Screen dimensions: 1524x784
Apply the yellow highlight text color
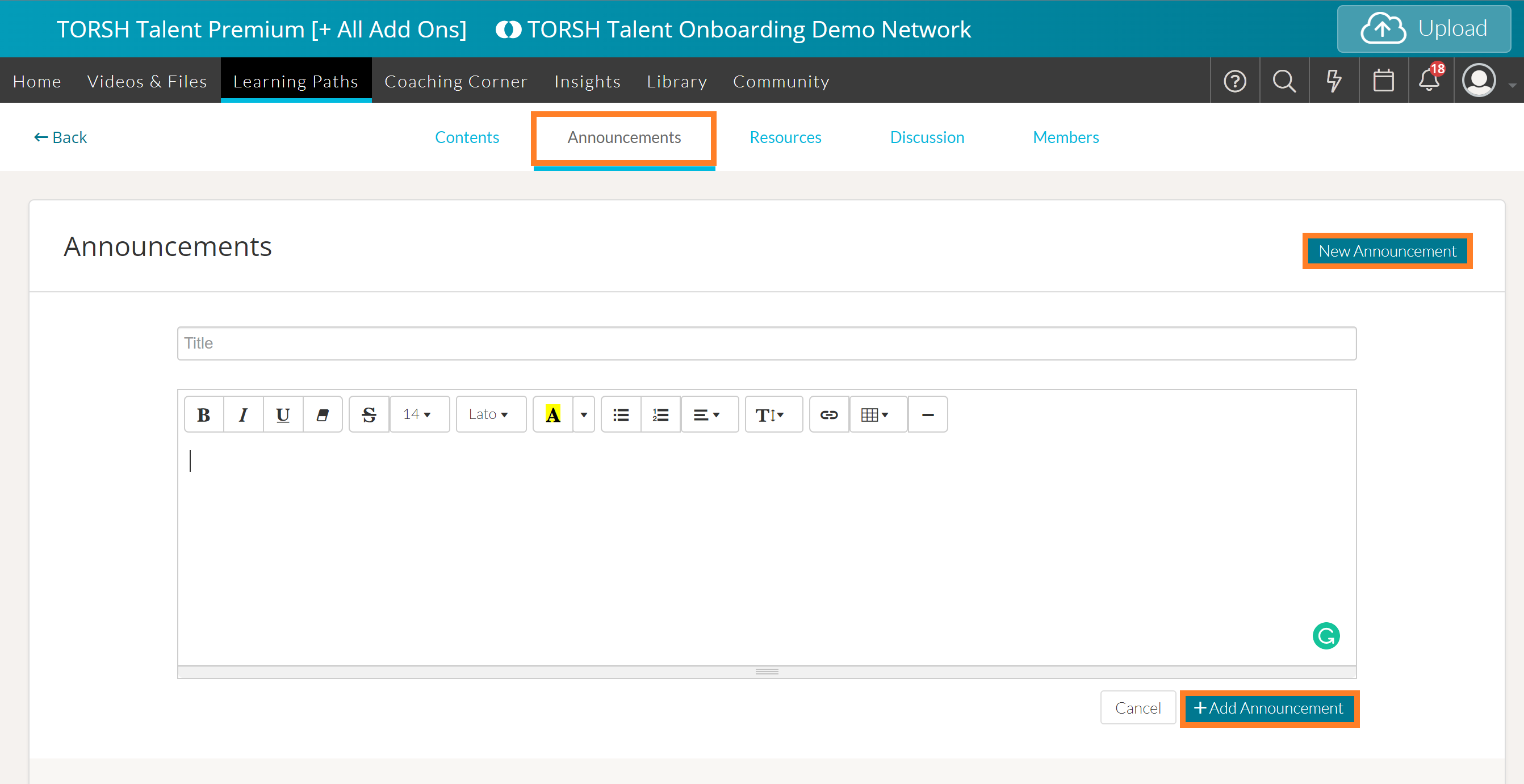point(552,415)
